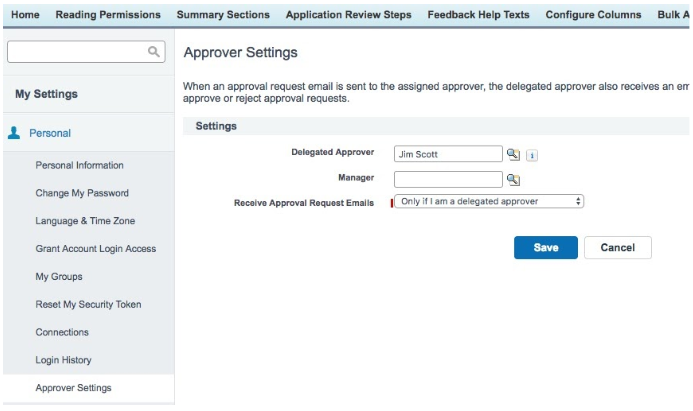Switch to the Home tab
The width and height of the screenshot is (693, 411).
pyautogui.click(x=25, y=15)
